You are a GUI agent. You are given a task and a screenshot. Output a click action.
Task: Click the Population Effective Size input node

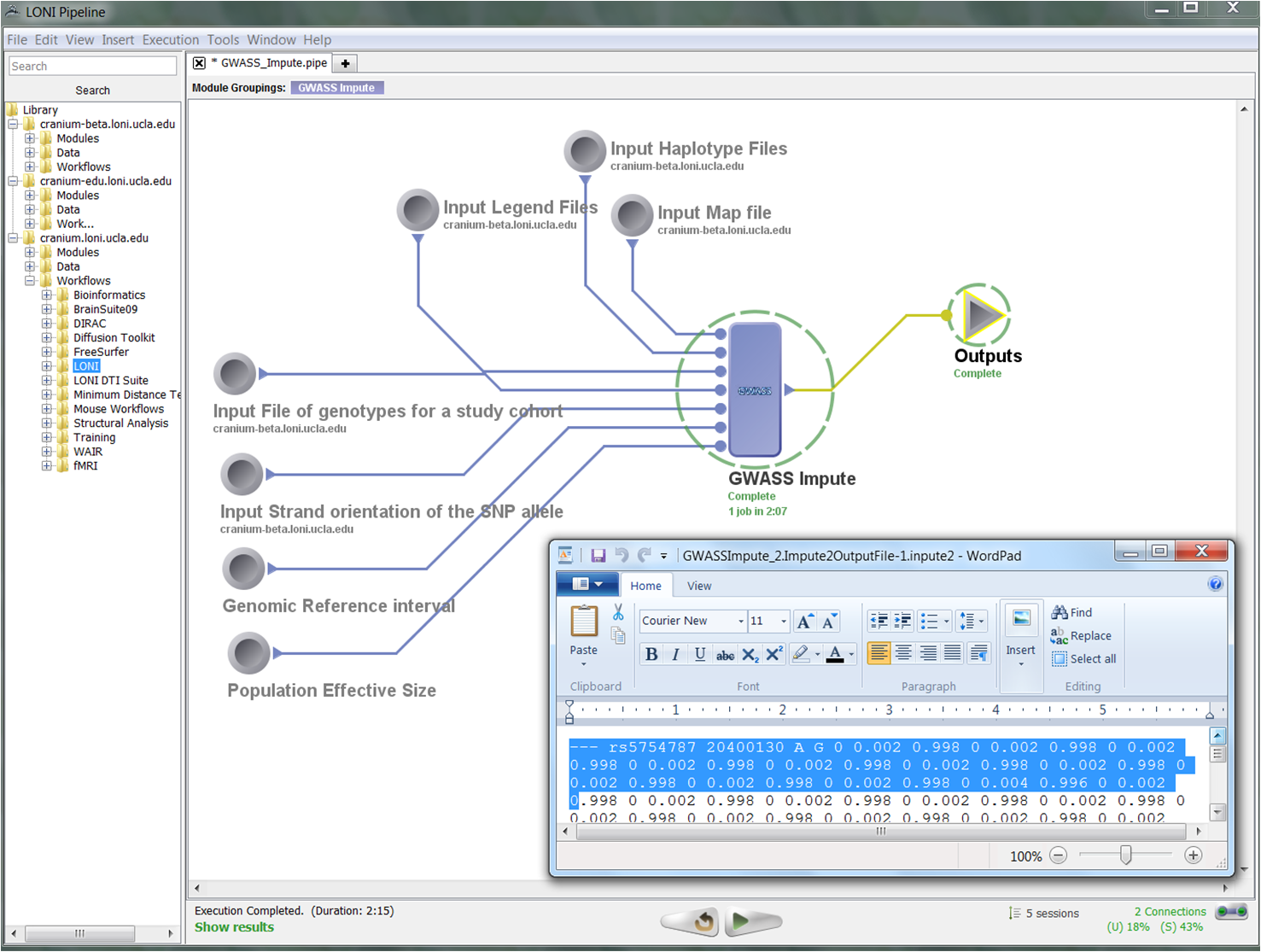[249, 654]
